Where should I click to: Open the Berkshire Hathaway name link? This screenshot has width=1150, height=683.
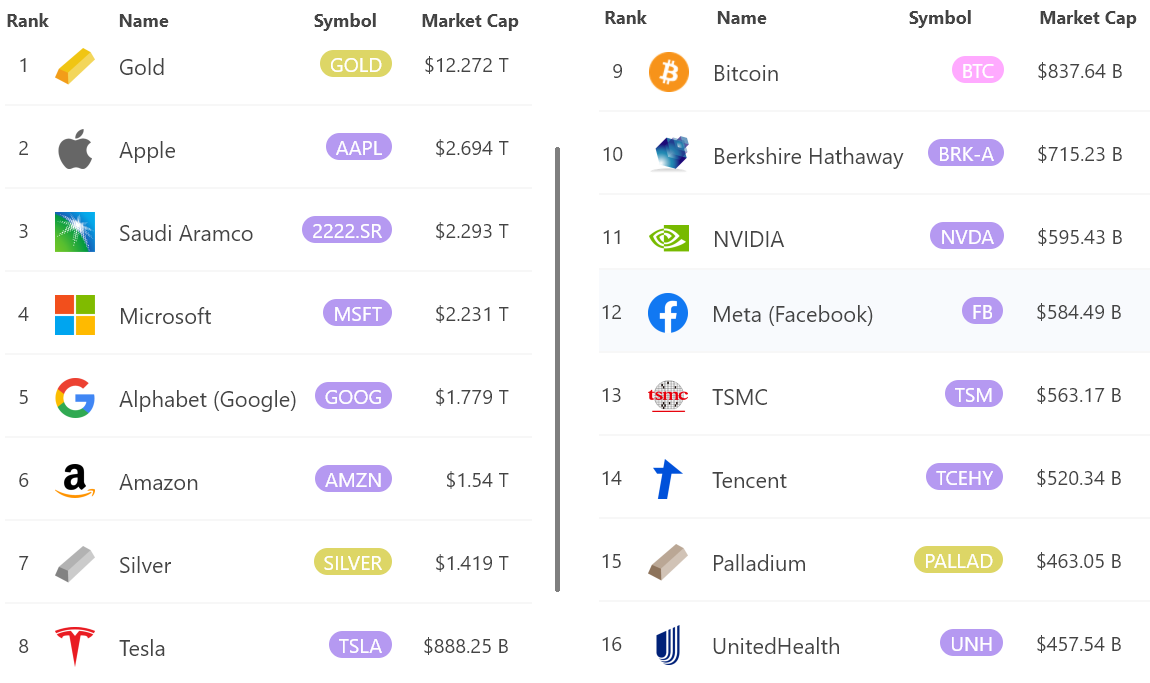pos(808,156)
